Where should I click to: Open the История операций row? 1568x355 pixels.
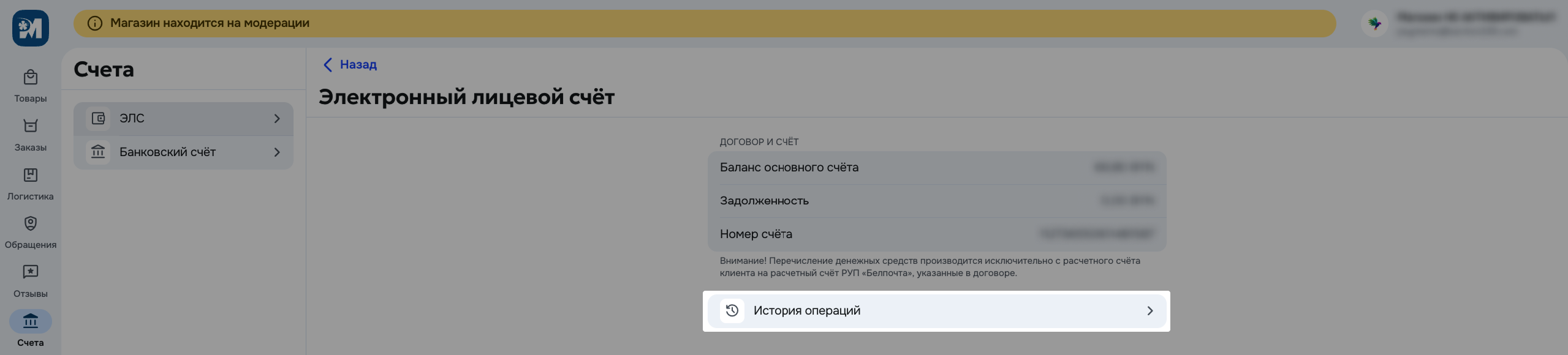click(x=937, y=310)
